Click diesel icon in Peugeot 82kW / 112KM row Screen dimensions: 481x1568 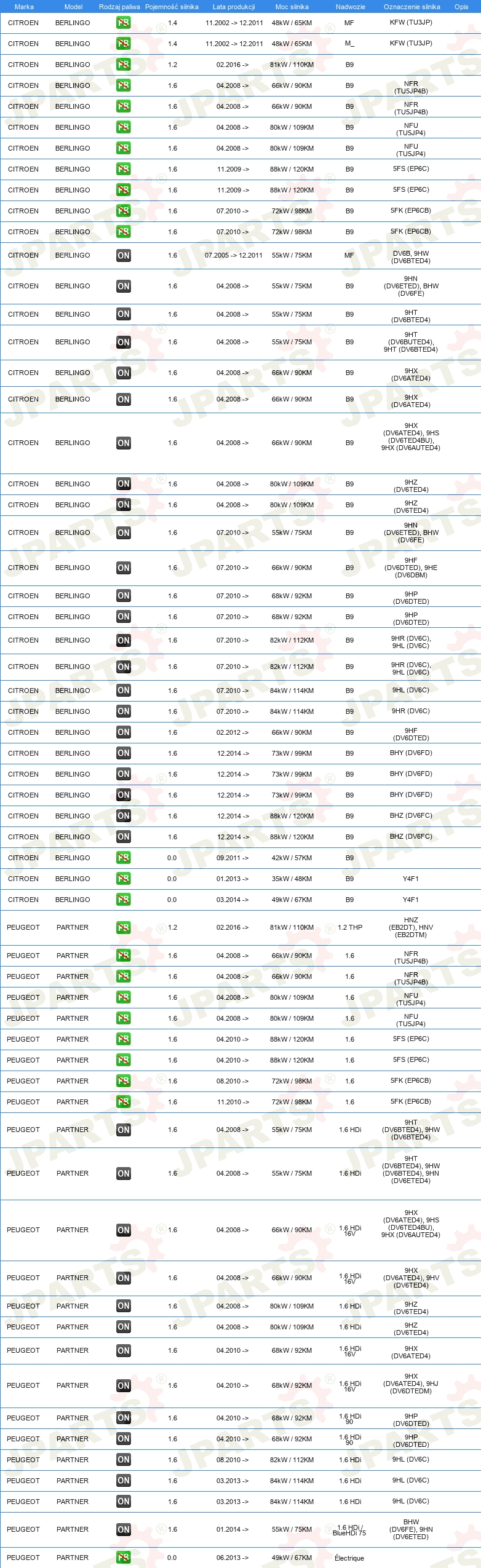(123, 1460)
